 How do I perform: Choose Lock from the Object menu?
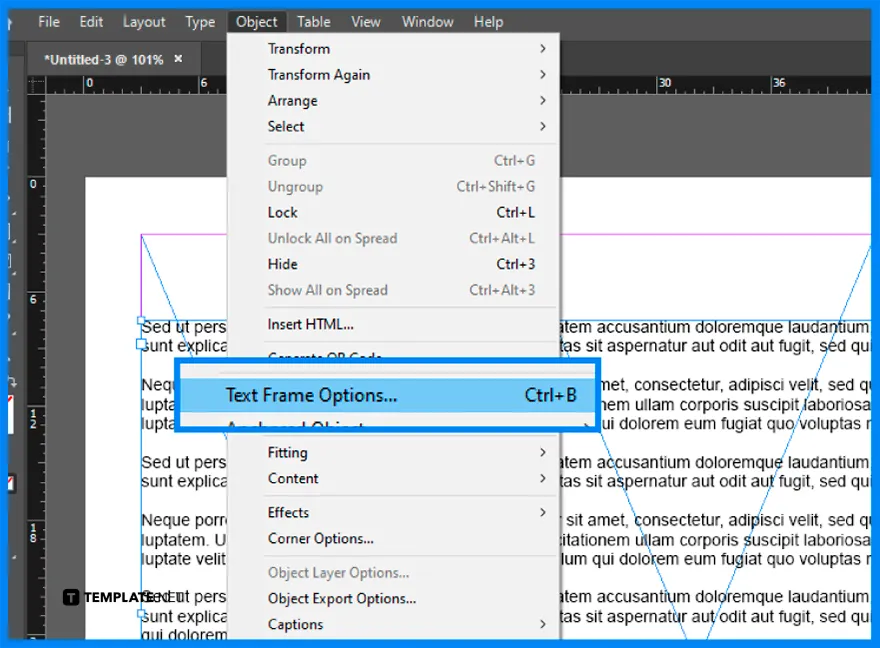click(x=283, y=212)
